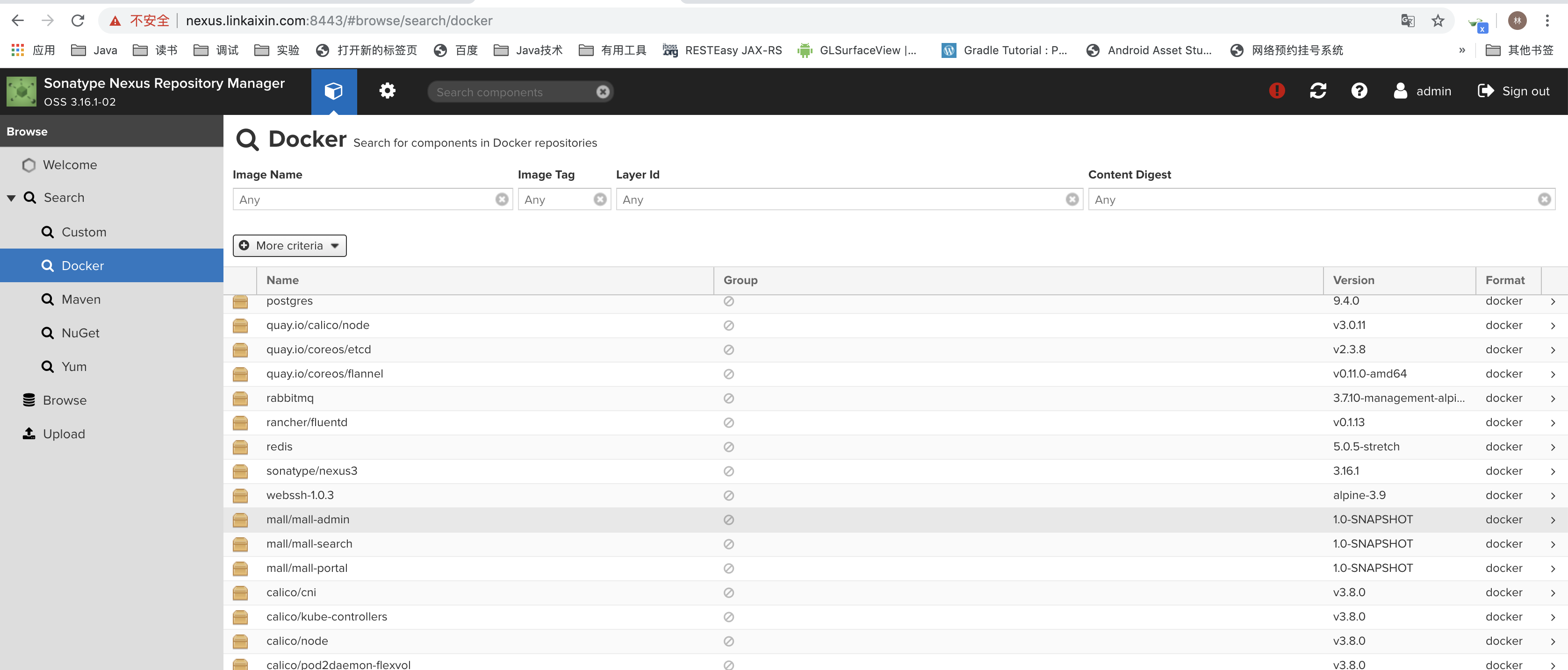Clear the Image Name search field
This screenshot has width=1568, height=670.
(x=502, y=199)
